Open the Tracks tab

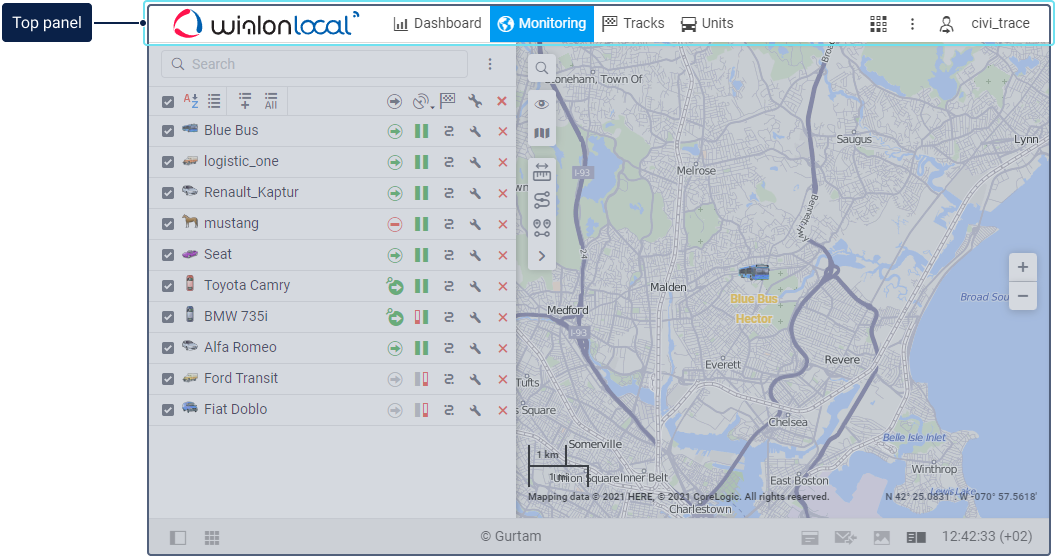pyautogui.click(x=633, y=24)
